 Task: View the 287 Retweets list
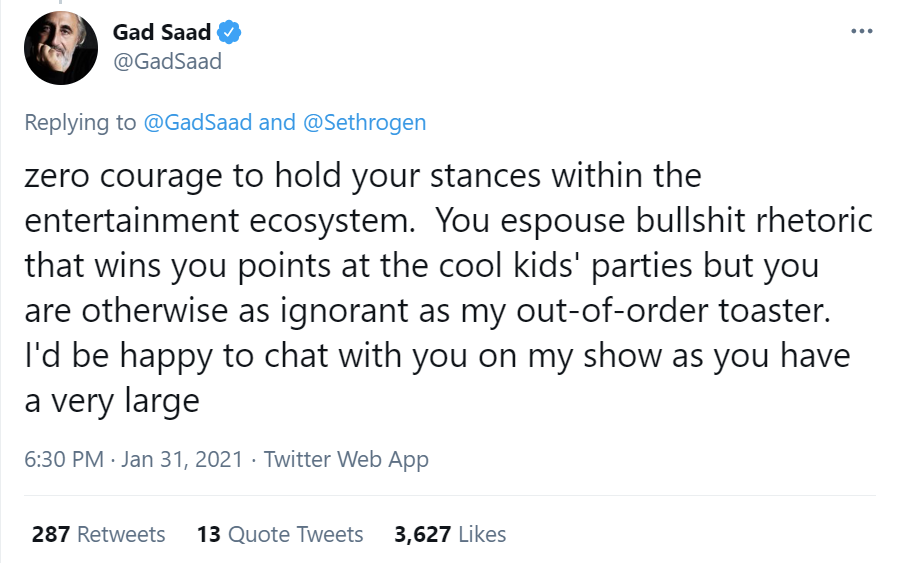pyautogui.click(x=98, y=534)
